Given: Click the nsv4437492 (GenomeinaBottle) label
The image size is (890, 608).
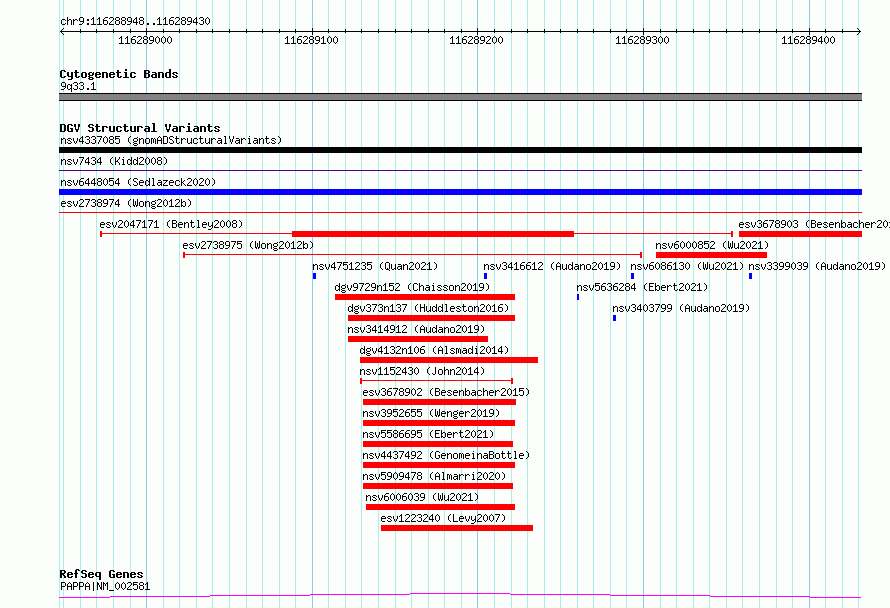Looking at the screenshot, I should tap(446, 455).
